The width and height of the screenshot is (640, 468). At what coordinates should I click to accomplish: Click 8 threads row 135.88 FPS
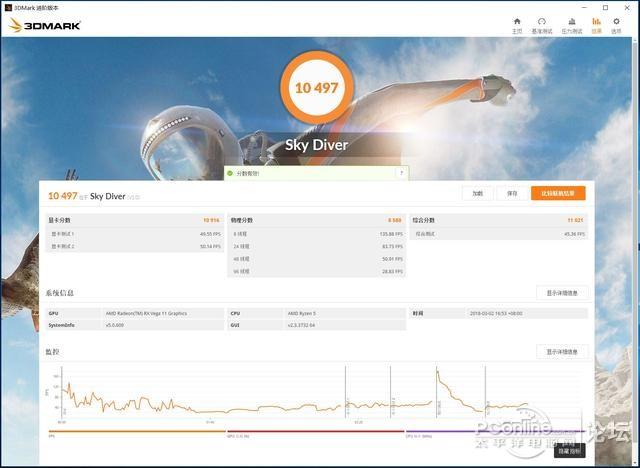coord(316,234)
